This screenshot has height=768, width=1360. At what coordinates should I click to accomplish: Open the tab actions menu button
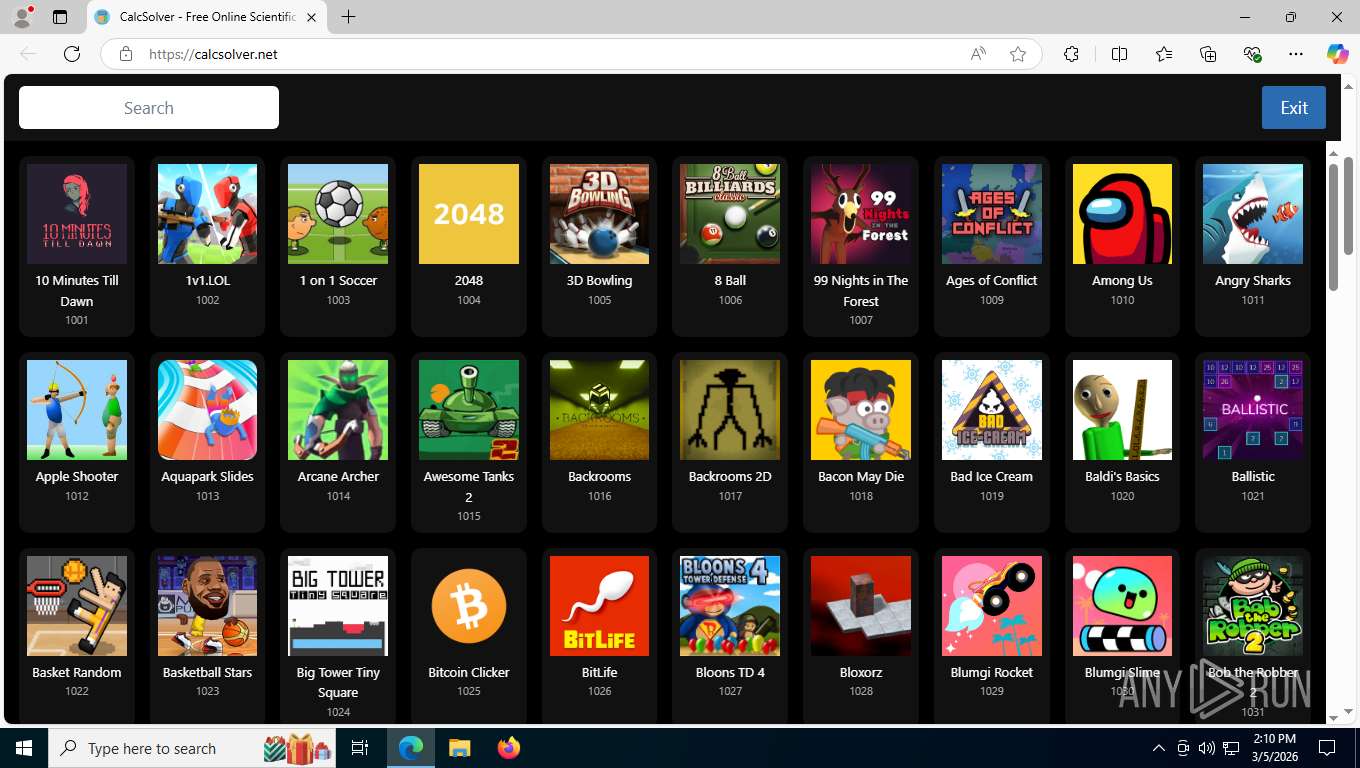[60, 17]
